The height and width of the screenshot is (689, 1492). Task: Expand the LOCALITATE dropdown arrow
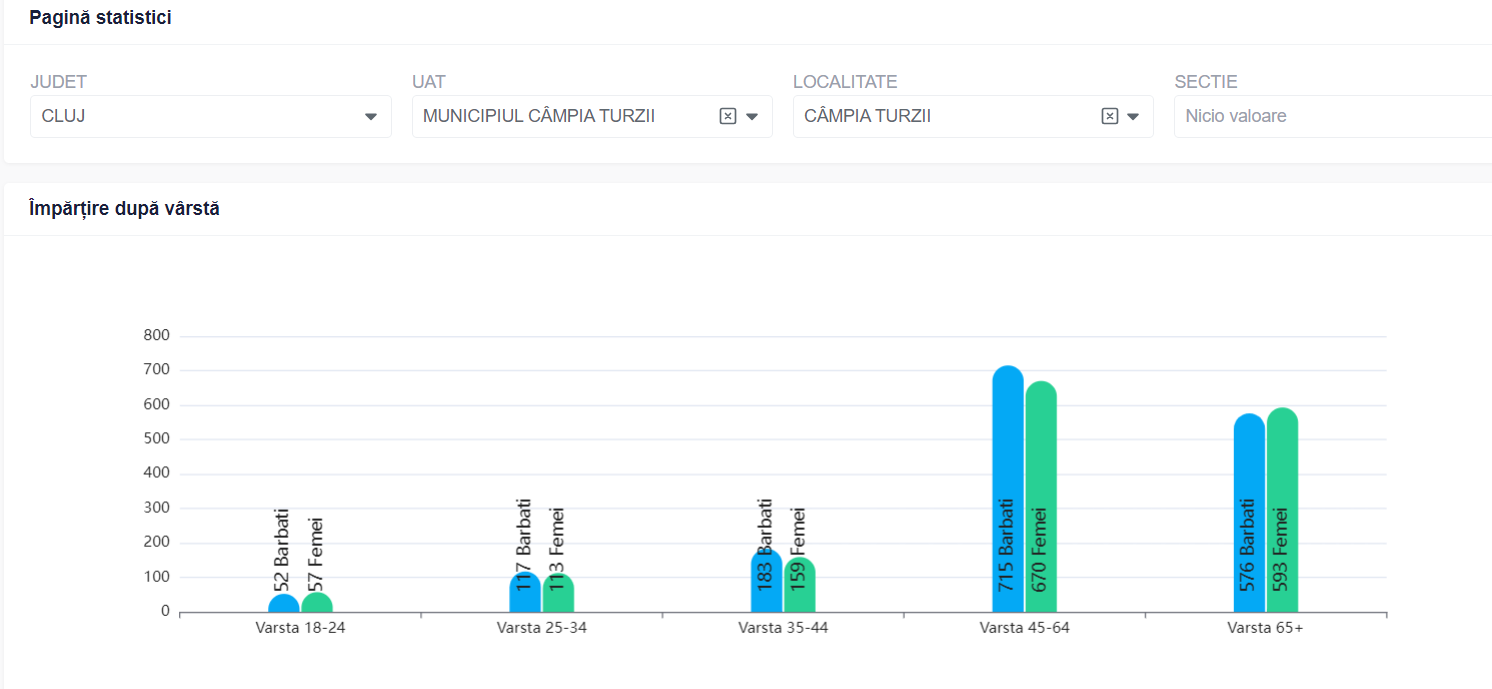1133,117
